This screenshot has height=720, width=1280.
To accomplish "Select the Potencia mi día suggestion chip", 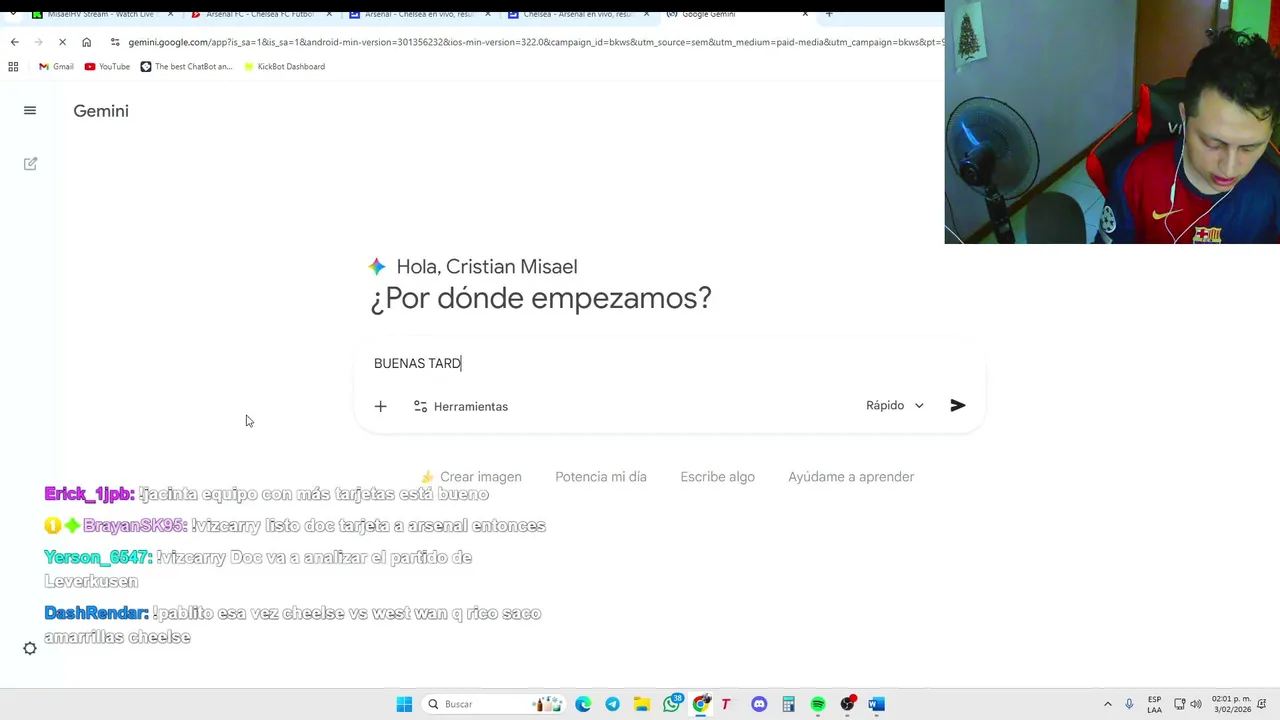I will click(x=601, y=477).
